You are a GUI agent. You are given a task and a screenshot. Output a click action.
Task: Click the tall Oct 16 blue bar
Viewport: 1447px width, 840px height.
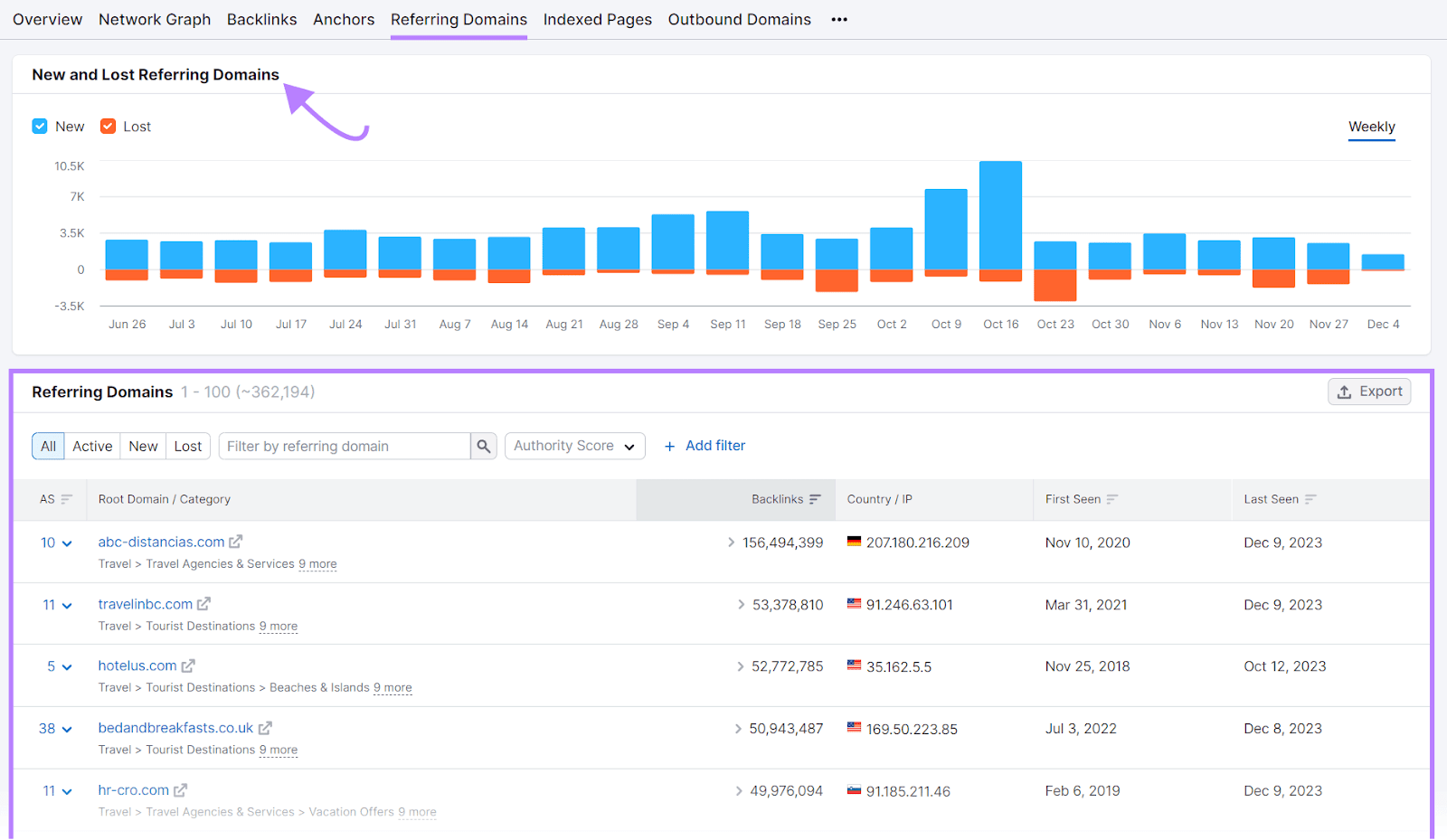tap(1000, 215)
